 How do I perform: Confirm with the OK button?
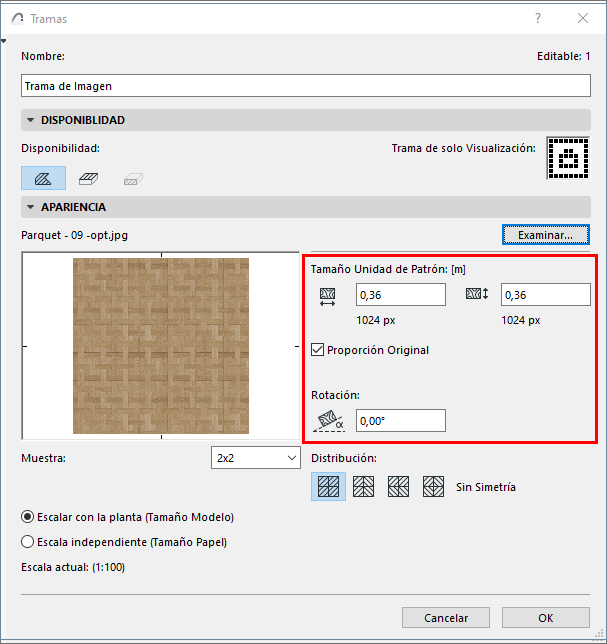tap(546, 618)
